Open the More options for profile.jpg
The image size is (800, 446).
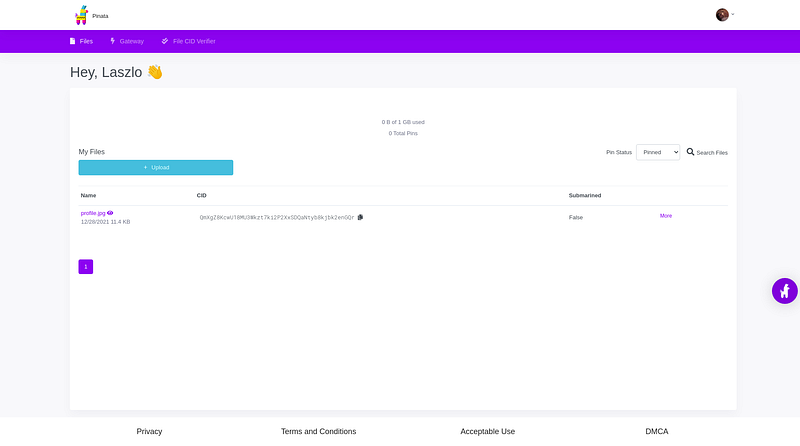666,216
